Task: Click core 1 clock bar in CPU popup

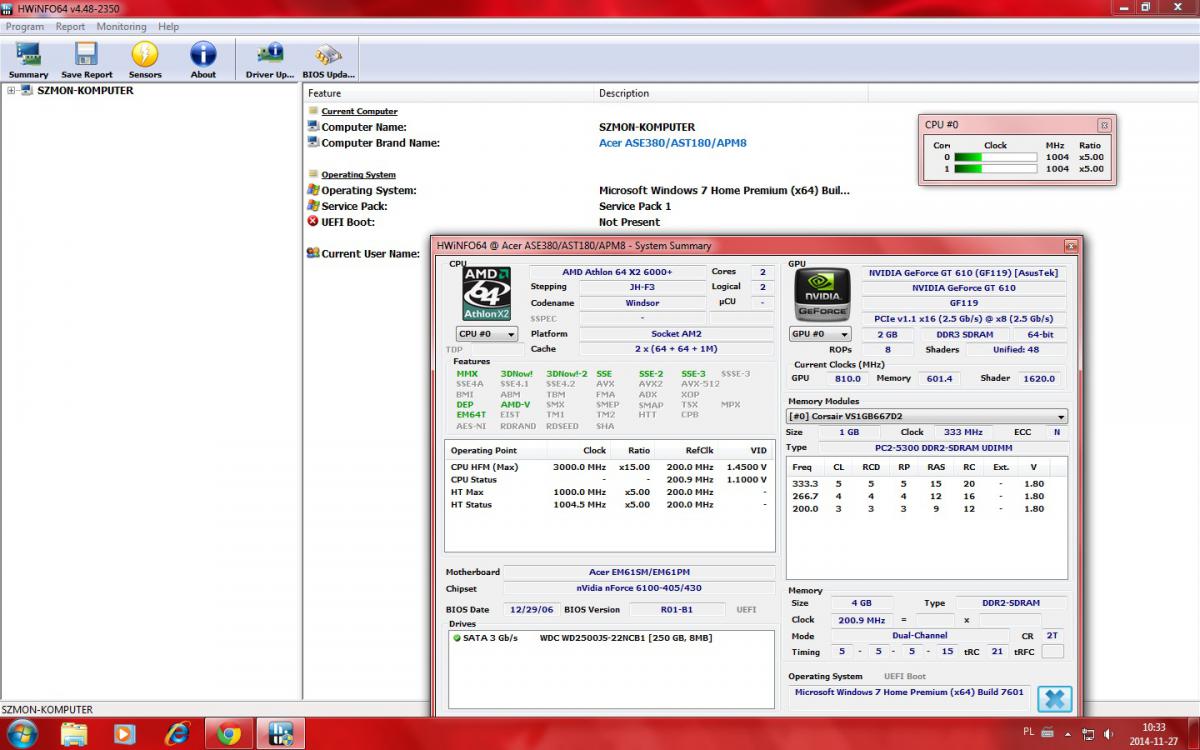Action: (x=995, y=169)
